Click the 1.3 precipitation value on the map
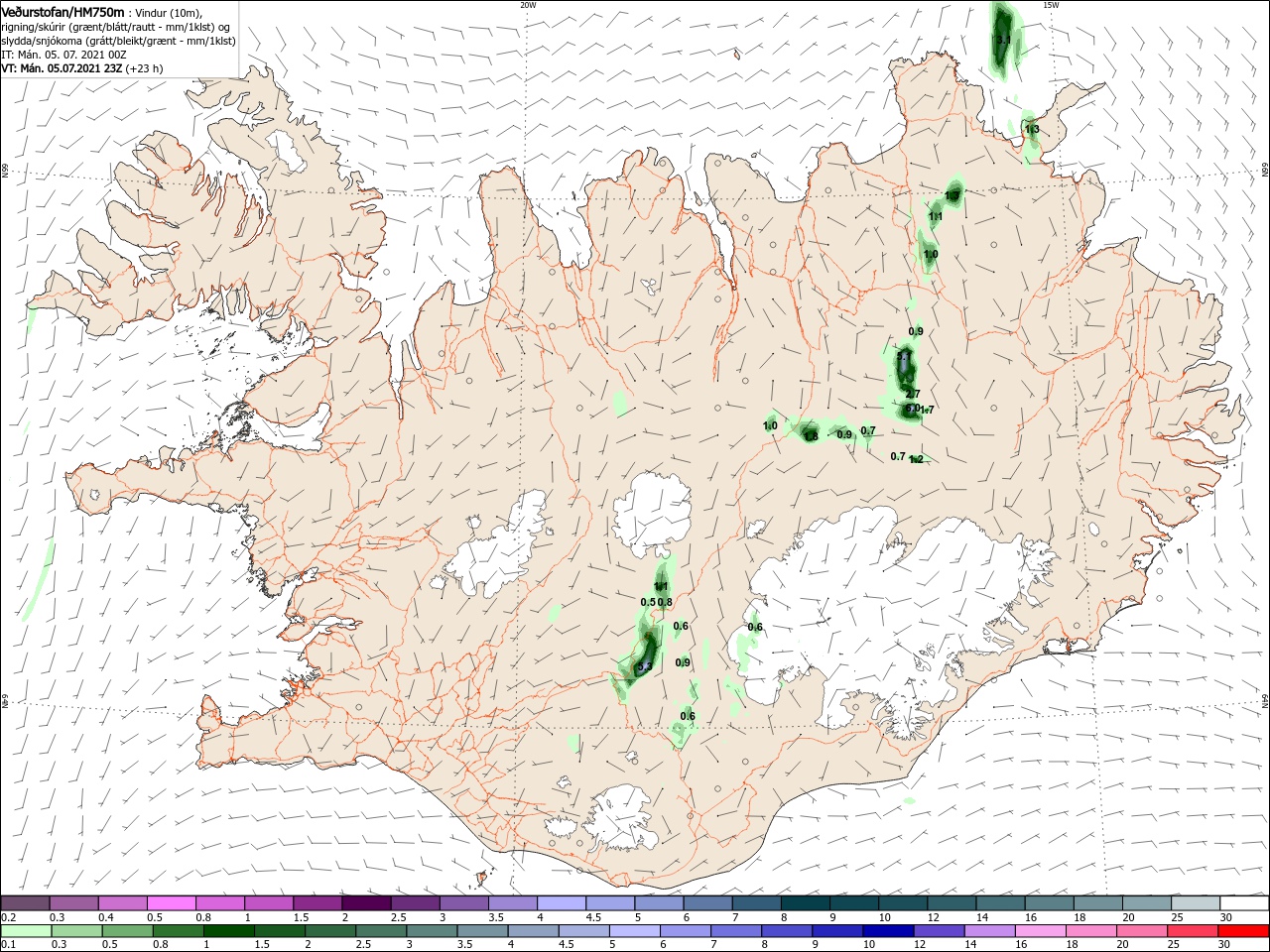 point(1032,129)
